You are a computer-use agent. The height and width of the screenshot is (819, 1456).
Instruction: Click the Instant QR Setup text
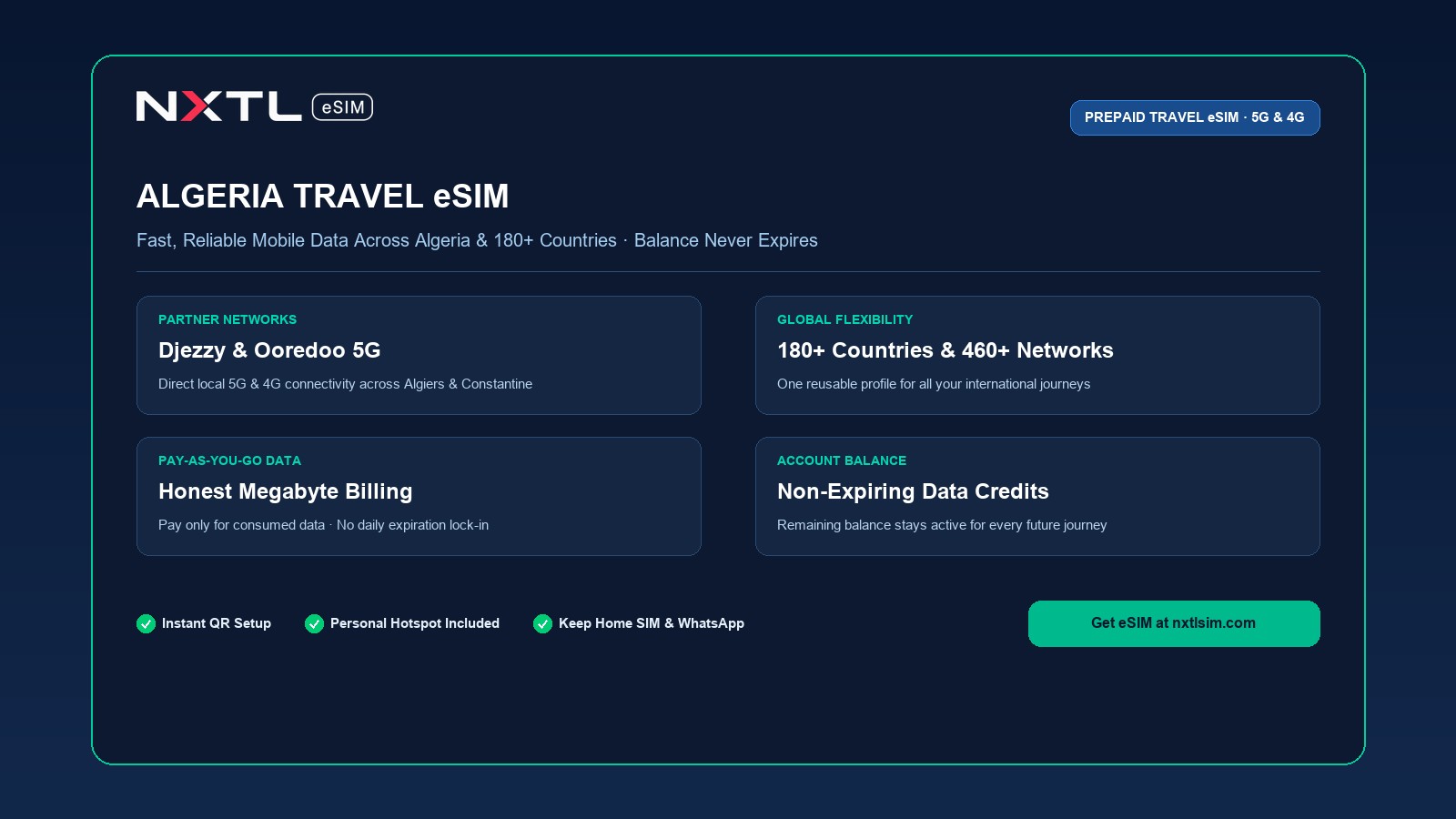coord(217,623)
